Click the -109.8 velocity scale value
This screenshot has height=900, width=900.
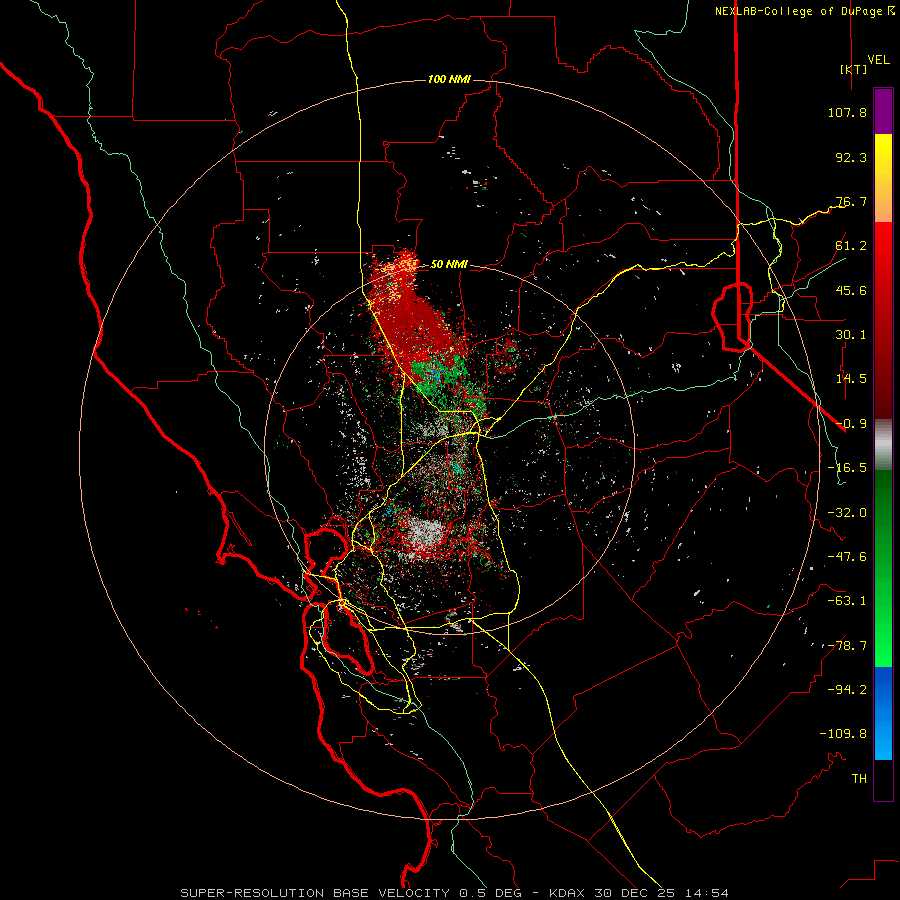pyautogui.click(x=843, y=734)
